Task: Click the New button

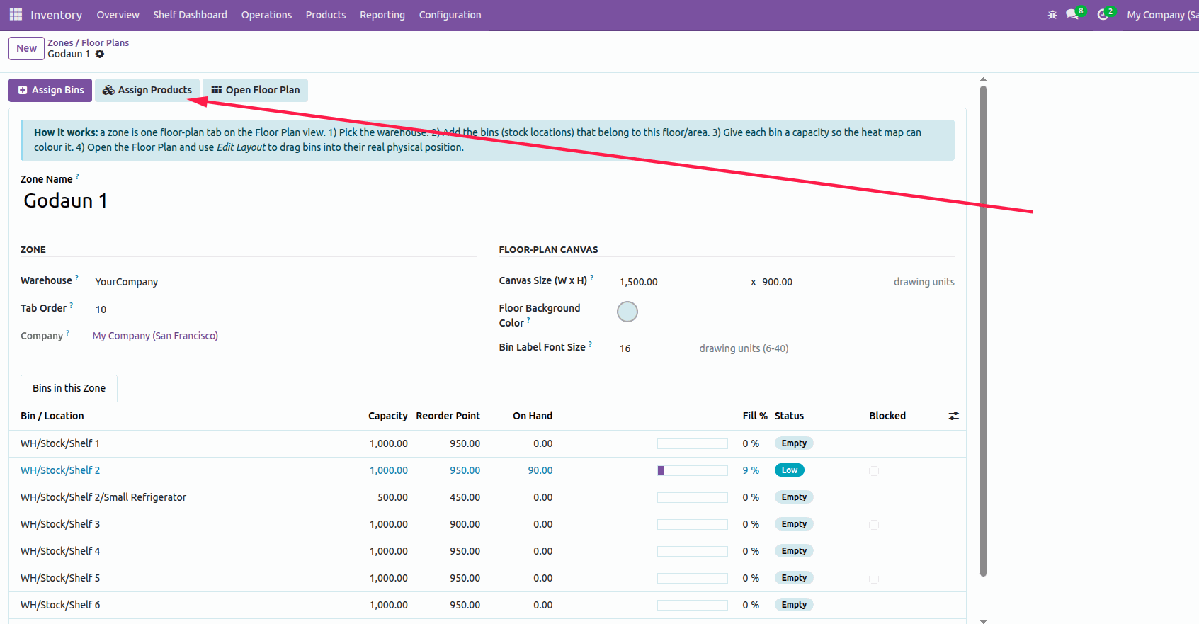Action: 26,48
